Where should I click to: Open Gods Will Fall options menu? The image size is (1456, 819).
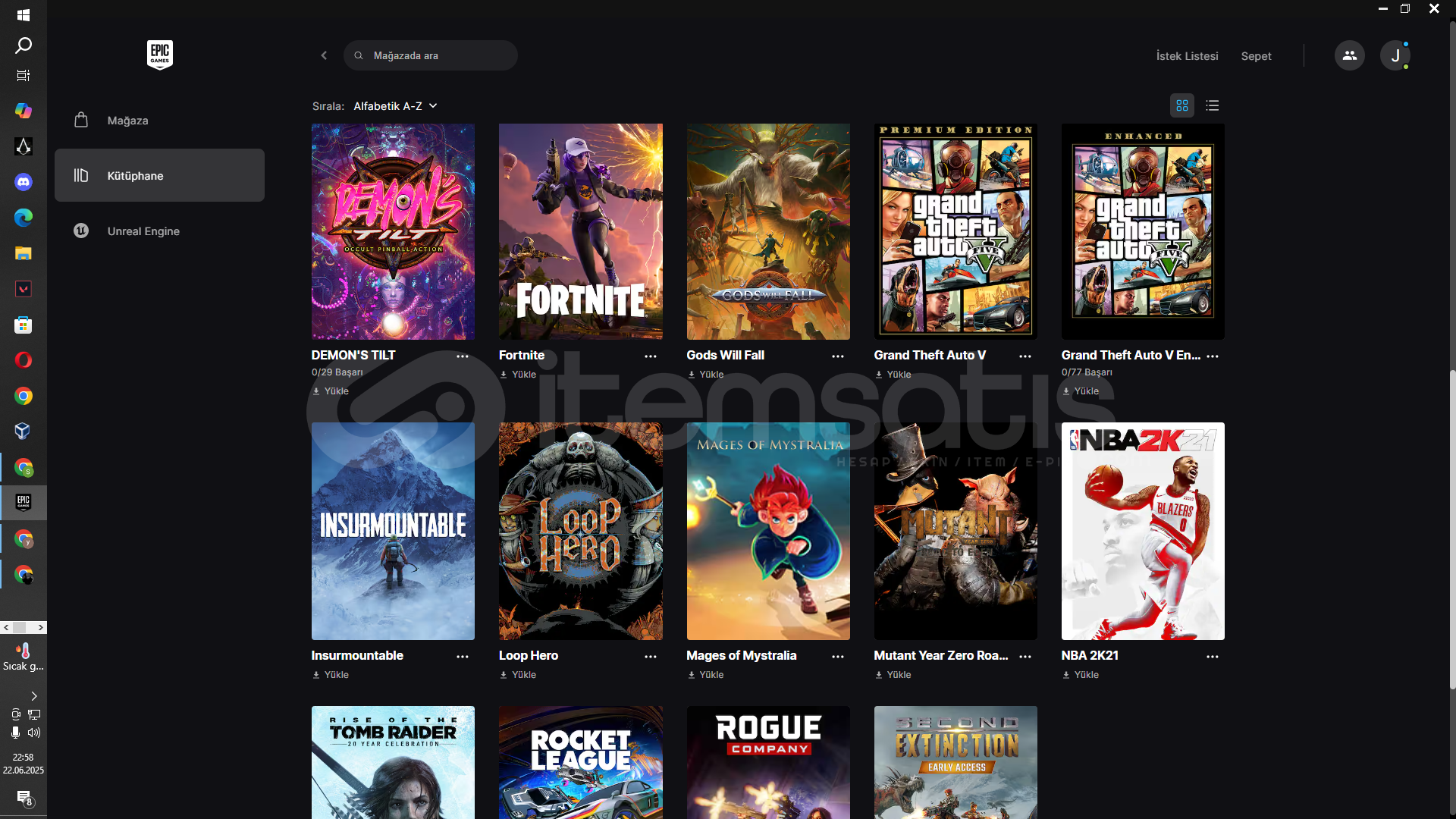837,356
